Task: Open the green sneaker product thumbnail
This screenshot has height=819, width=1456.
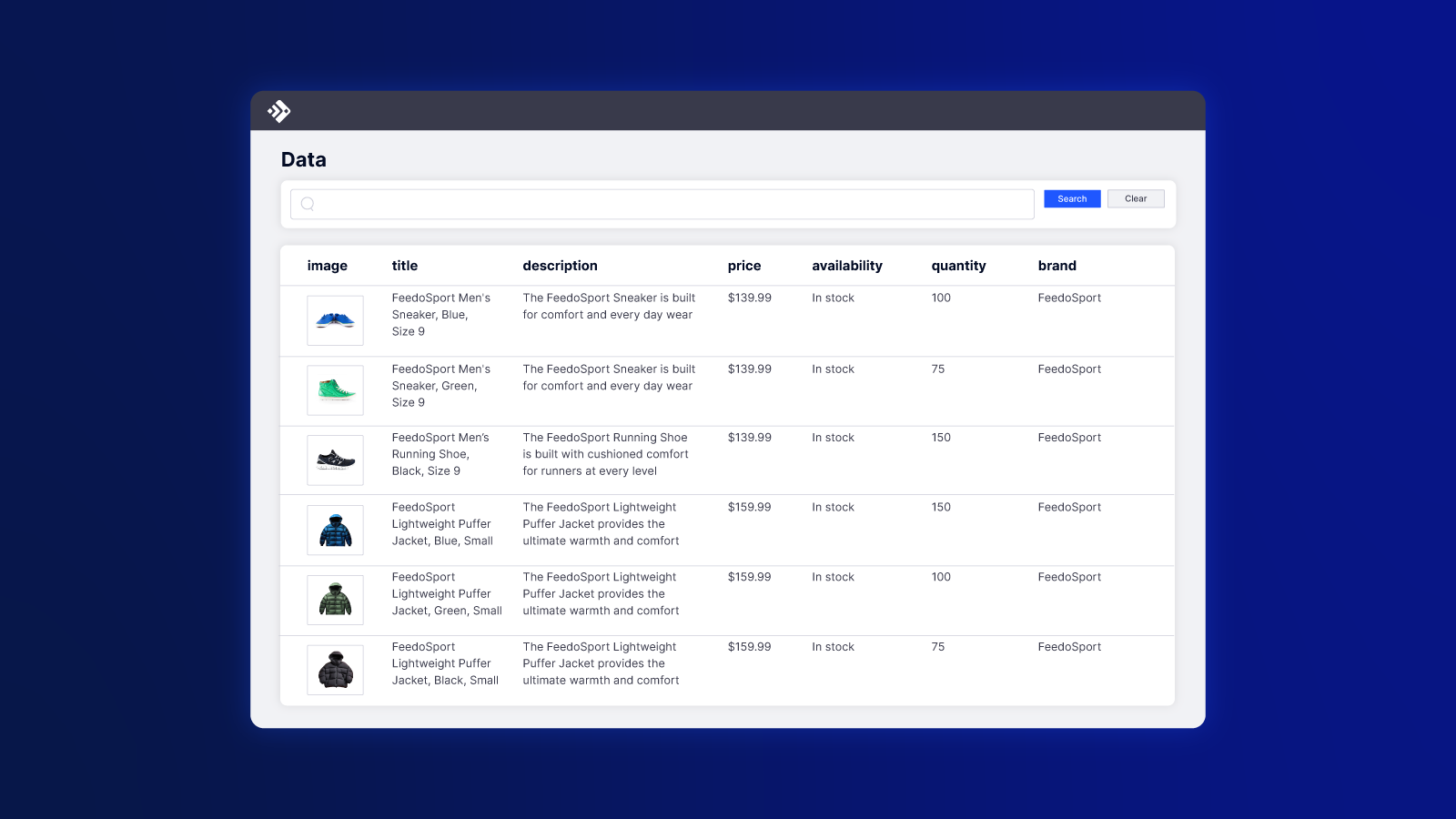Action: (x=335, y=390)
